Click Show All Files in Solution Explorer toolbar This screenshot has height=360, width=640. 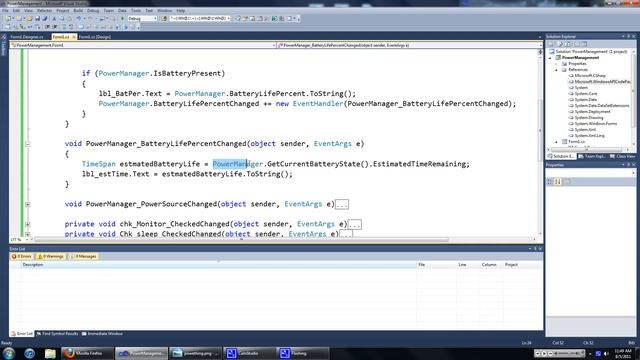tap(560, 44)
